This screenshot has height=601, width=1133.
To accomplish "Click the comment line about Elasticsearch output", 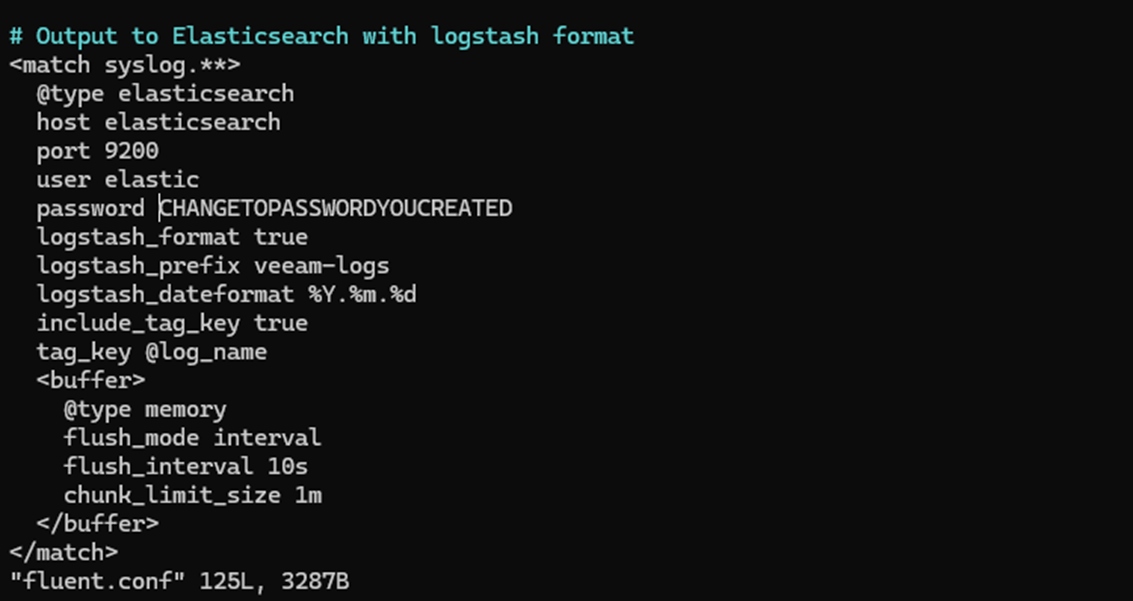I will [321, 36].
